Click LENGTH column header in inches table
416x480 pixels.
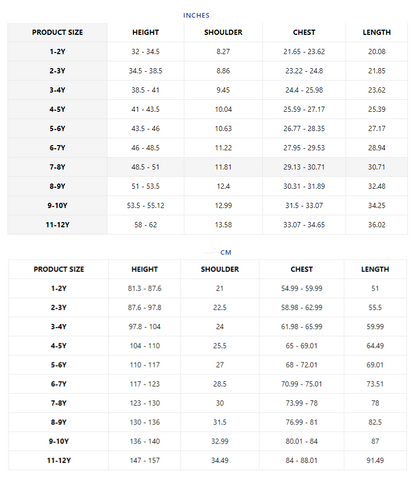tap(377, 32)
